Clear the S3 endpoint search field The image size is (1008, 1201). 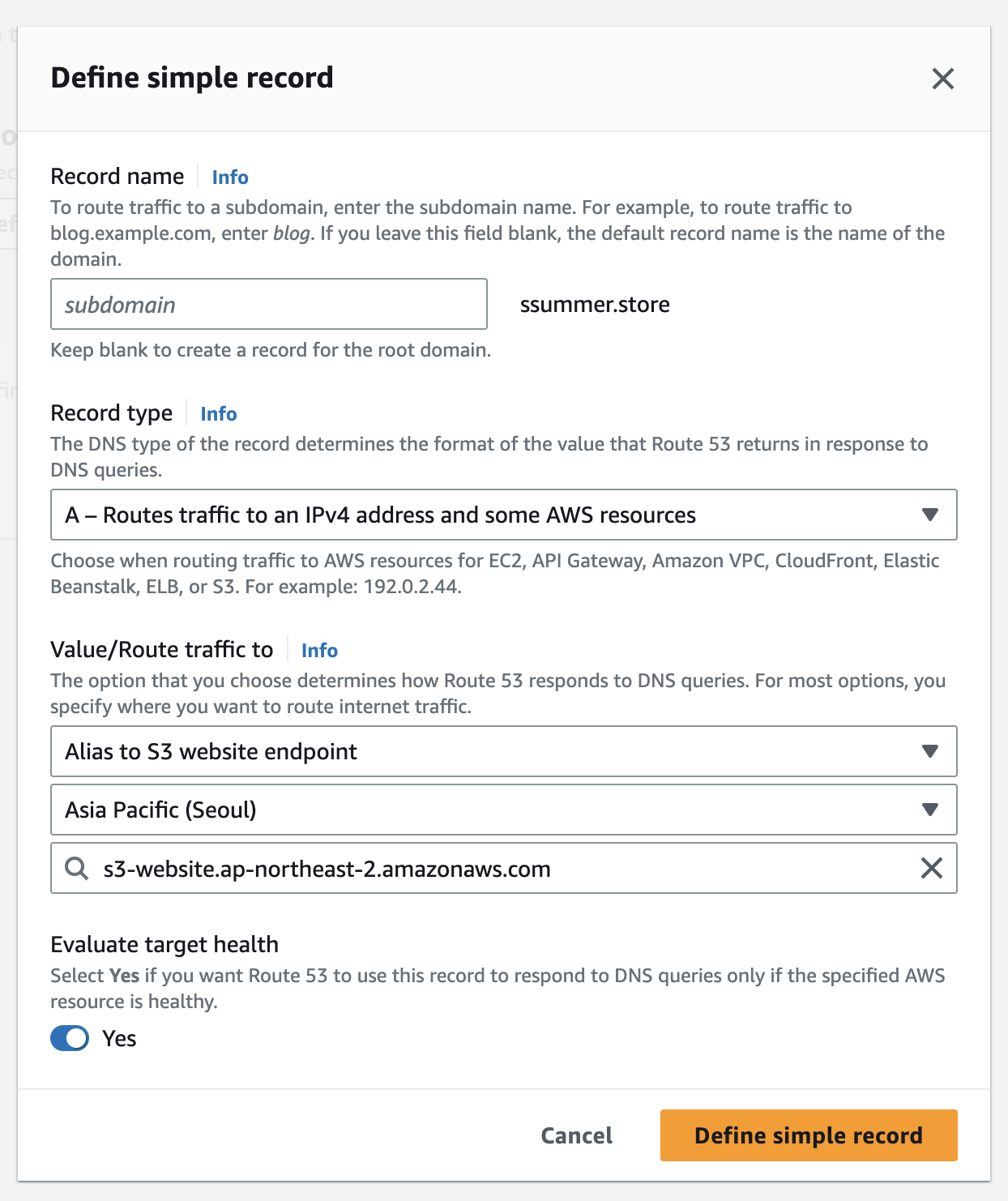(931, 869)
